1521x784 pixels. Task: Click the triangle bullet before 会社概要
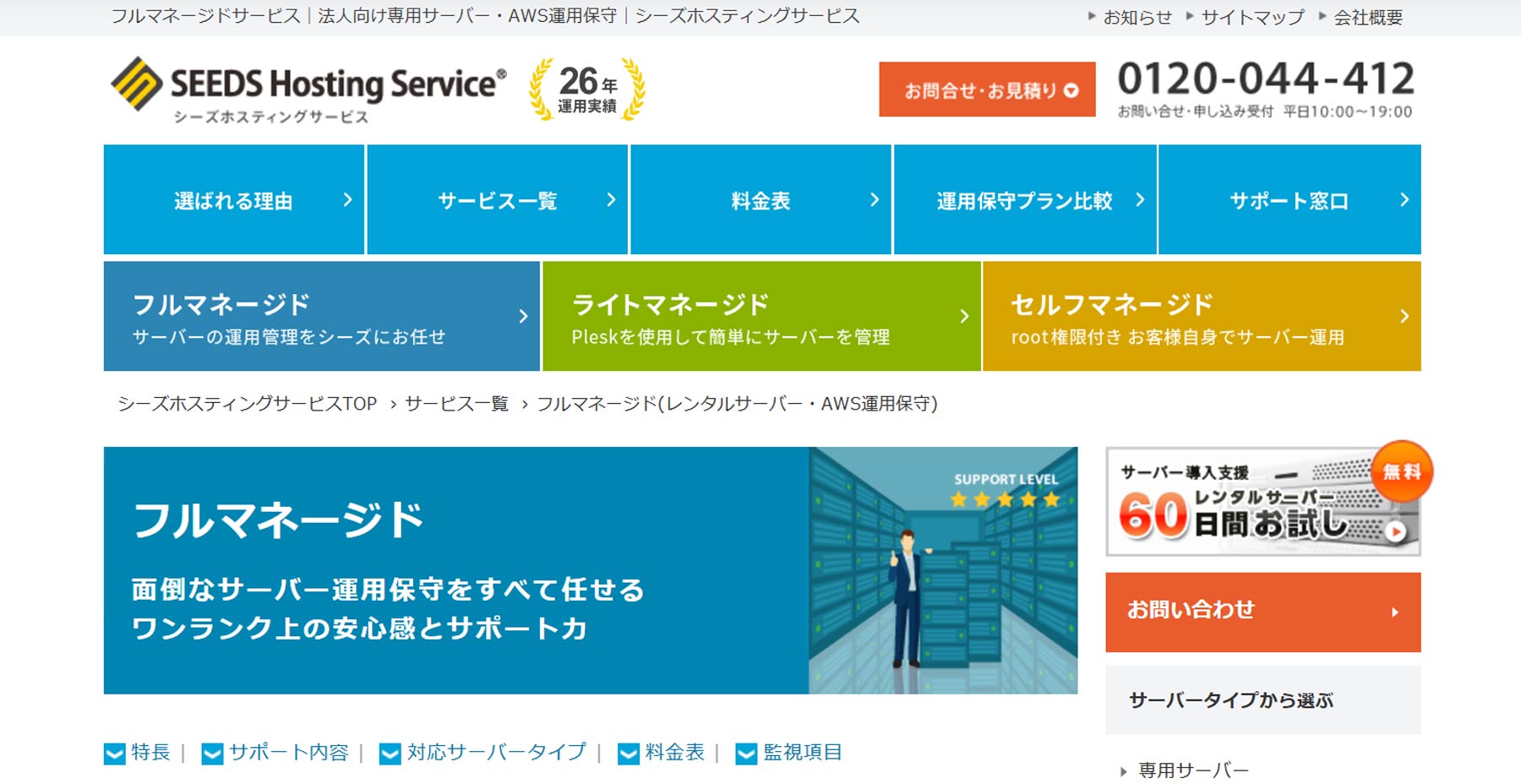1322,15
